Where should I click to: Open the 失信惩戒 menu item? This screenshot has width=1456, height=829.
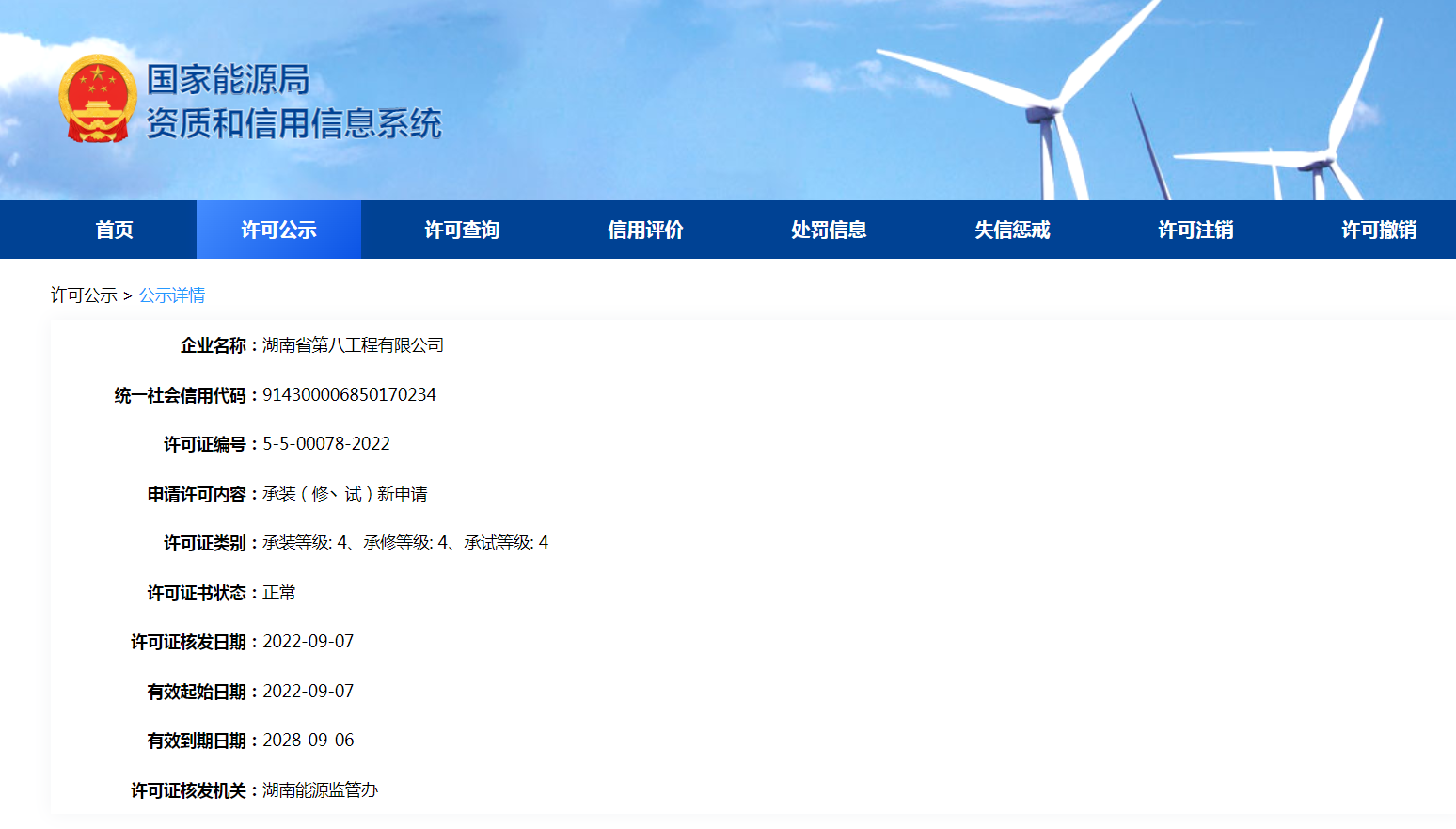(x=1012, y=230)
